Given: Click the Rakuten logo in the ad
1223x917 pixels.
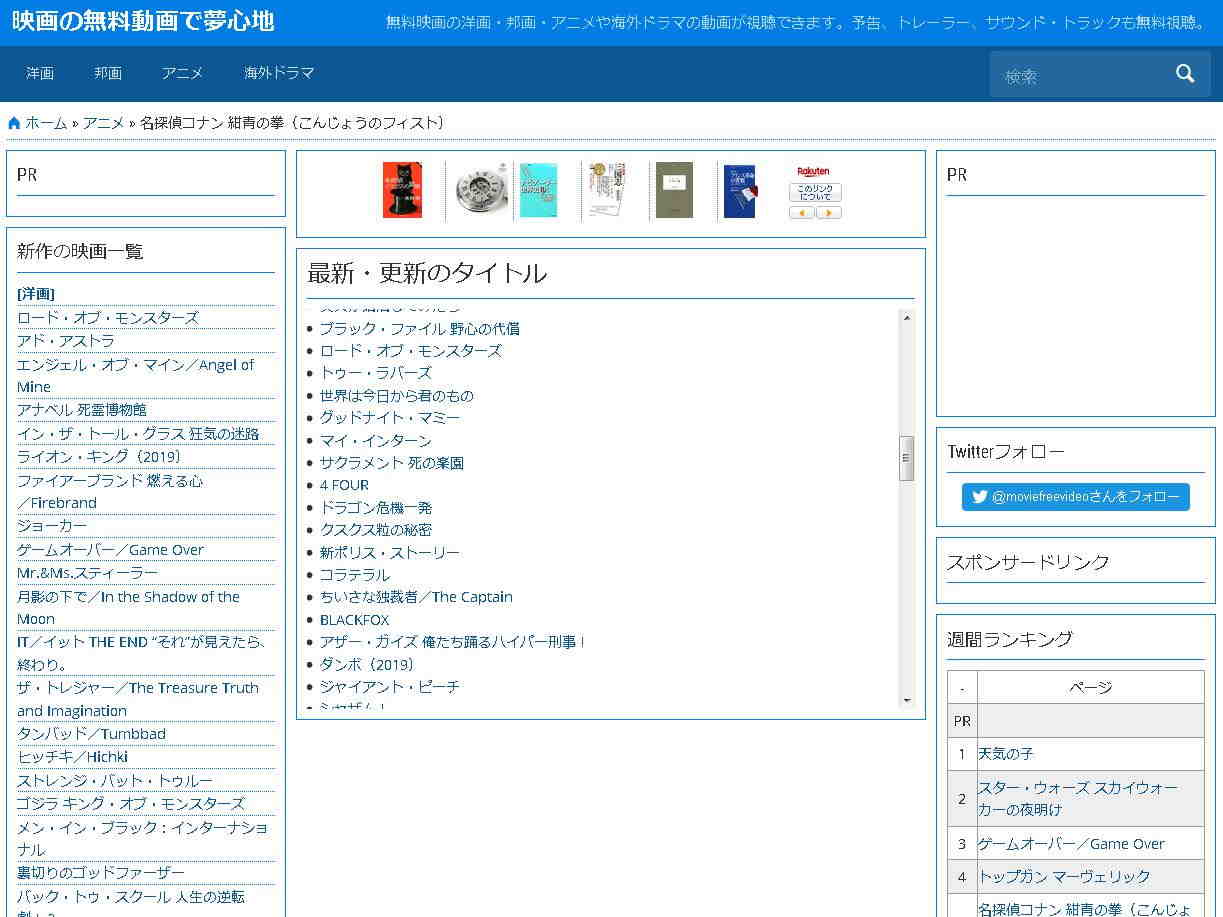Looking at the screenshot, I should click(814, 172).
